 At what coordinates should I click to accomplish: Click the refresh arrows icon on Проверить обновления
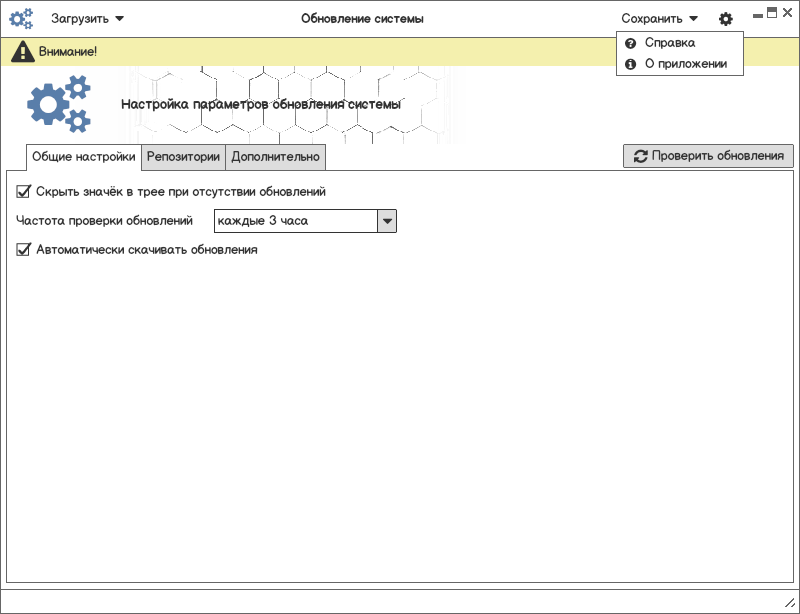pyautogui.click(x=640, y=156)
